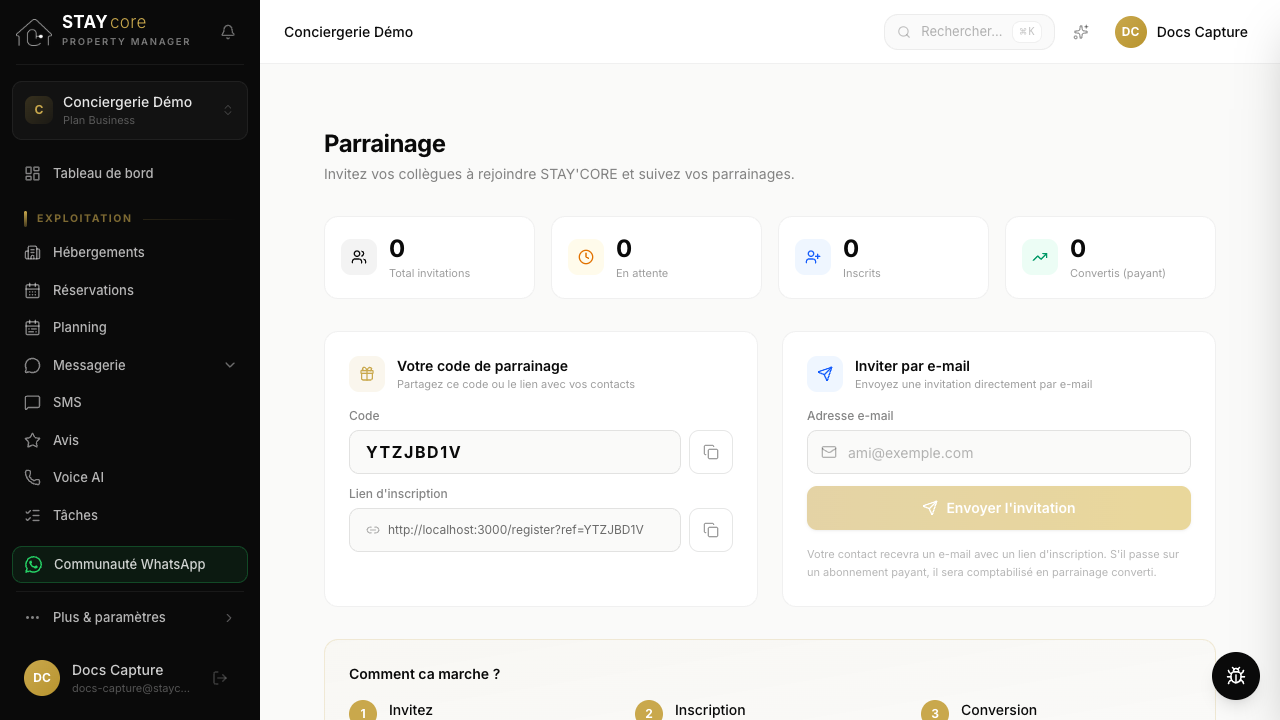The width and height of the screenshot is (1280, 720).
Task: Open the Tâches section
Action: click(x=130, y=515)
